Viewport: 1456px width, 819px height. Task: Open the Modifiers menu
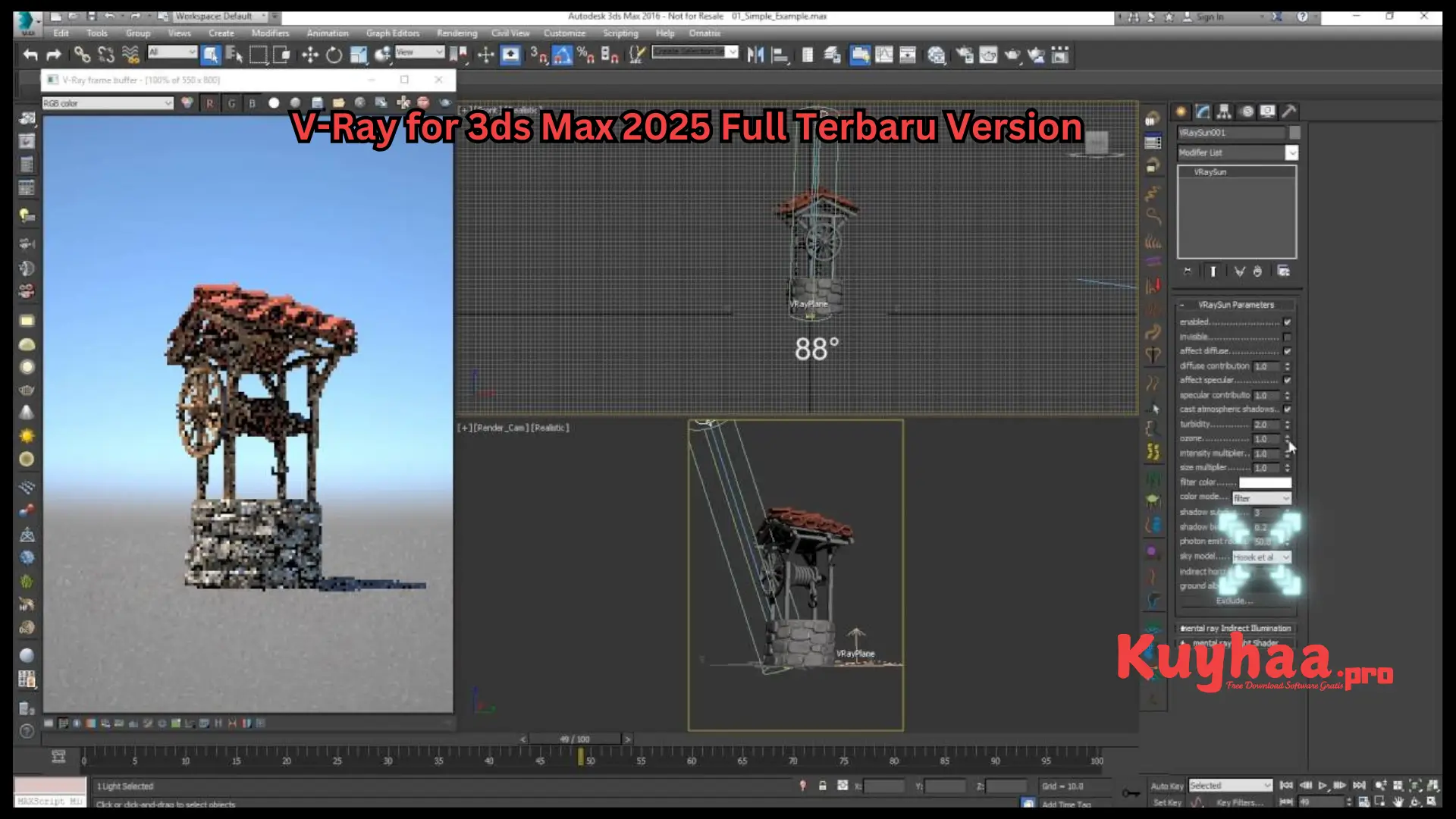click(x=270, y=33)
